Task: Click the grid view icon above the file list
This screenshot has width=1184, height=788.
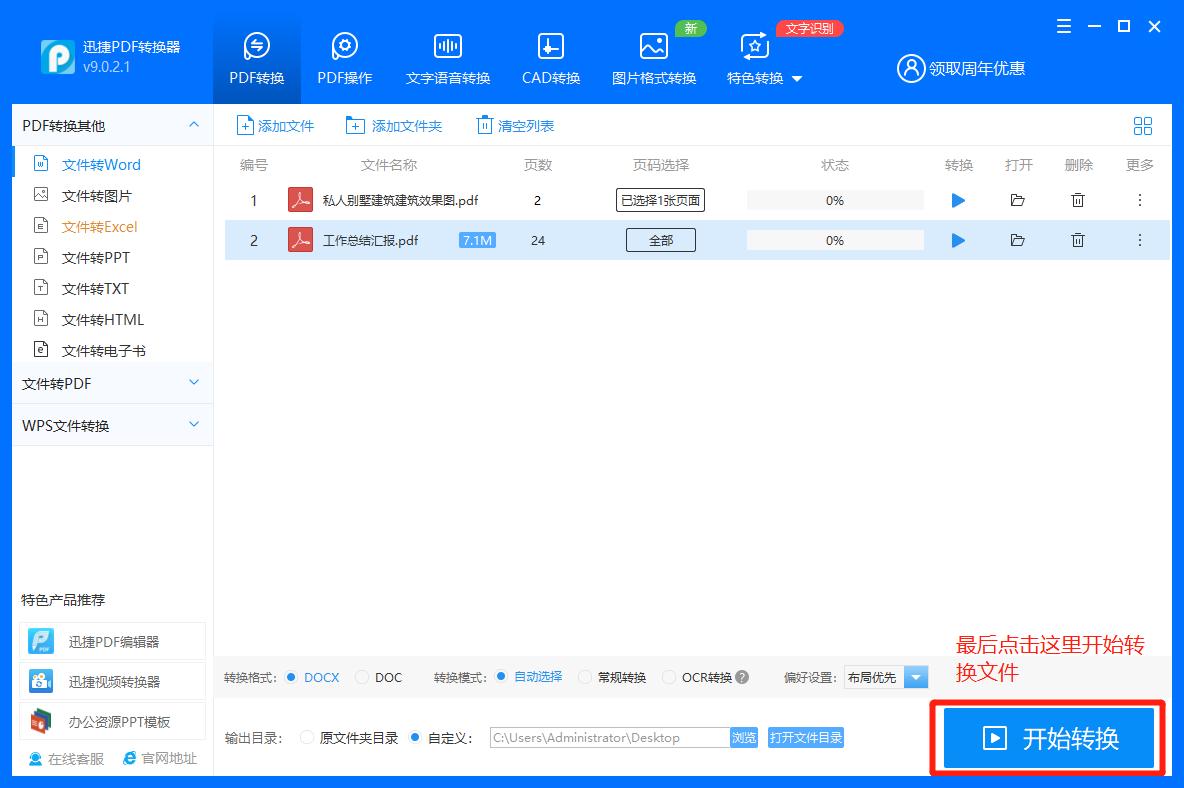Action: pos(1143,125)
